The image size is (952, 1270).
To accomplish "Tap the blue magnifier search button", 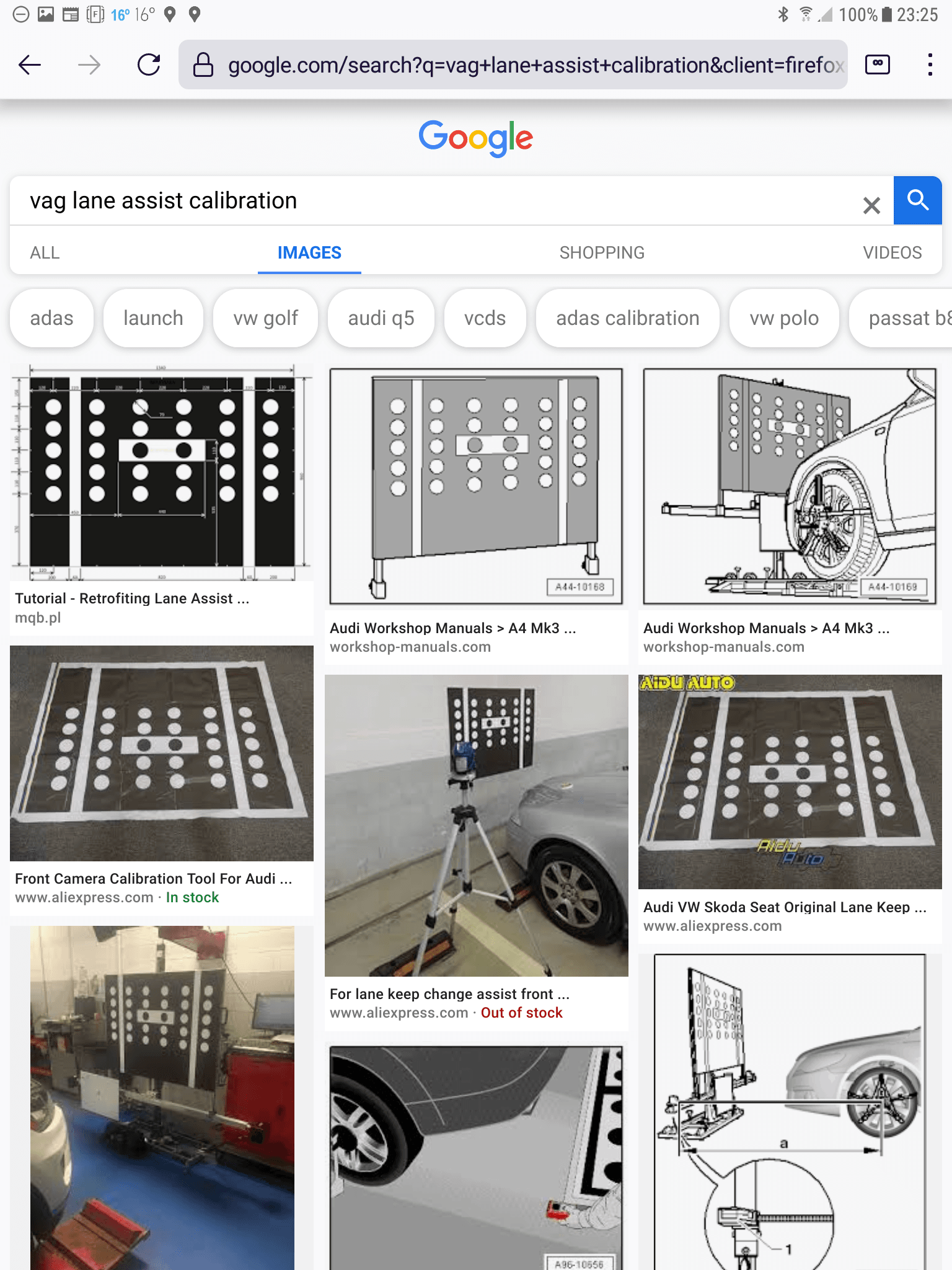I will click(918, 200).
